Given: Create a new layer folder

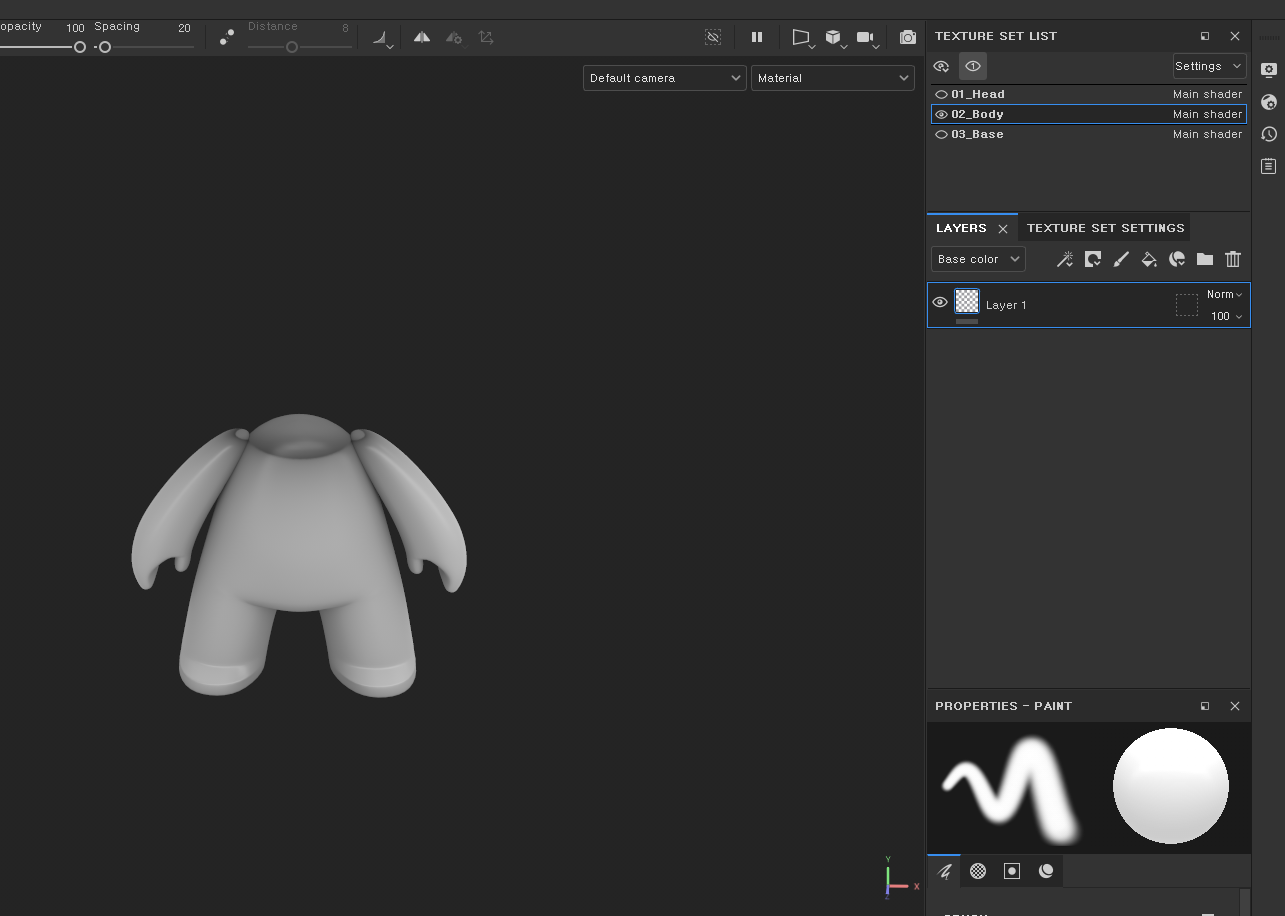Looking at the screenshot, I should [x=1205, y=259].
